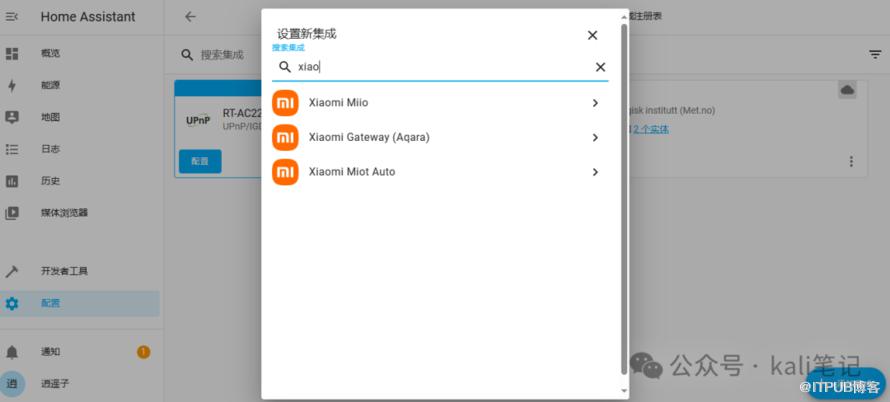Open three-dot menu on Met.no card
This screenshot has width=890, height=402.
[x=851, y=162]
